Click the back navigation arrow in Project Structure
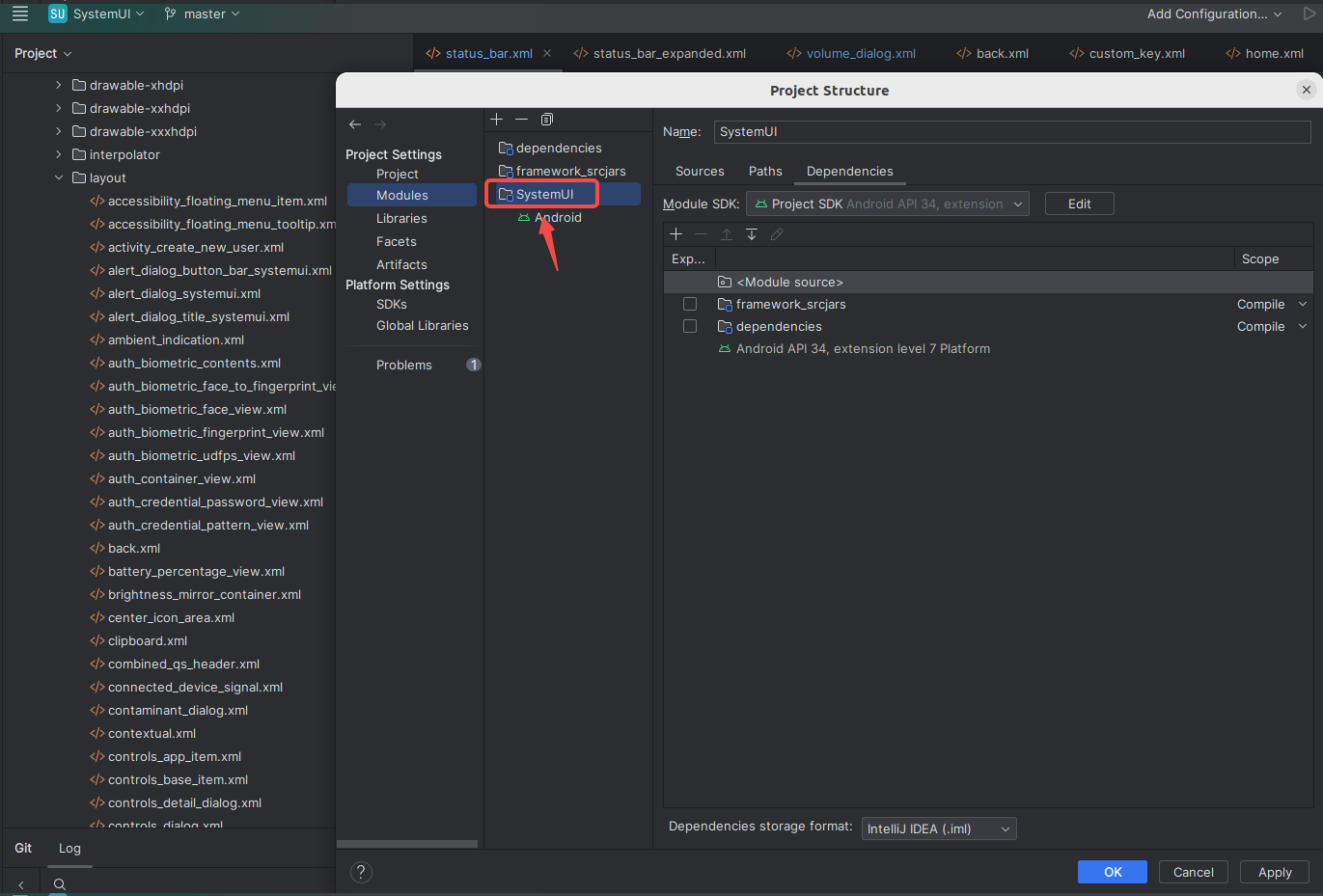This screenshot has height=896, width=1323. (x=355, y=123)
